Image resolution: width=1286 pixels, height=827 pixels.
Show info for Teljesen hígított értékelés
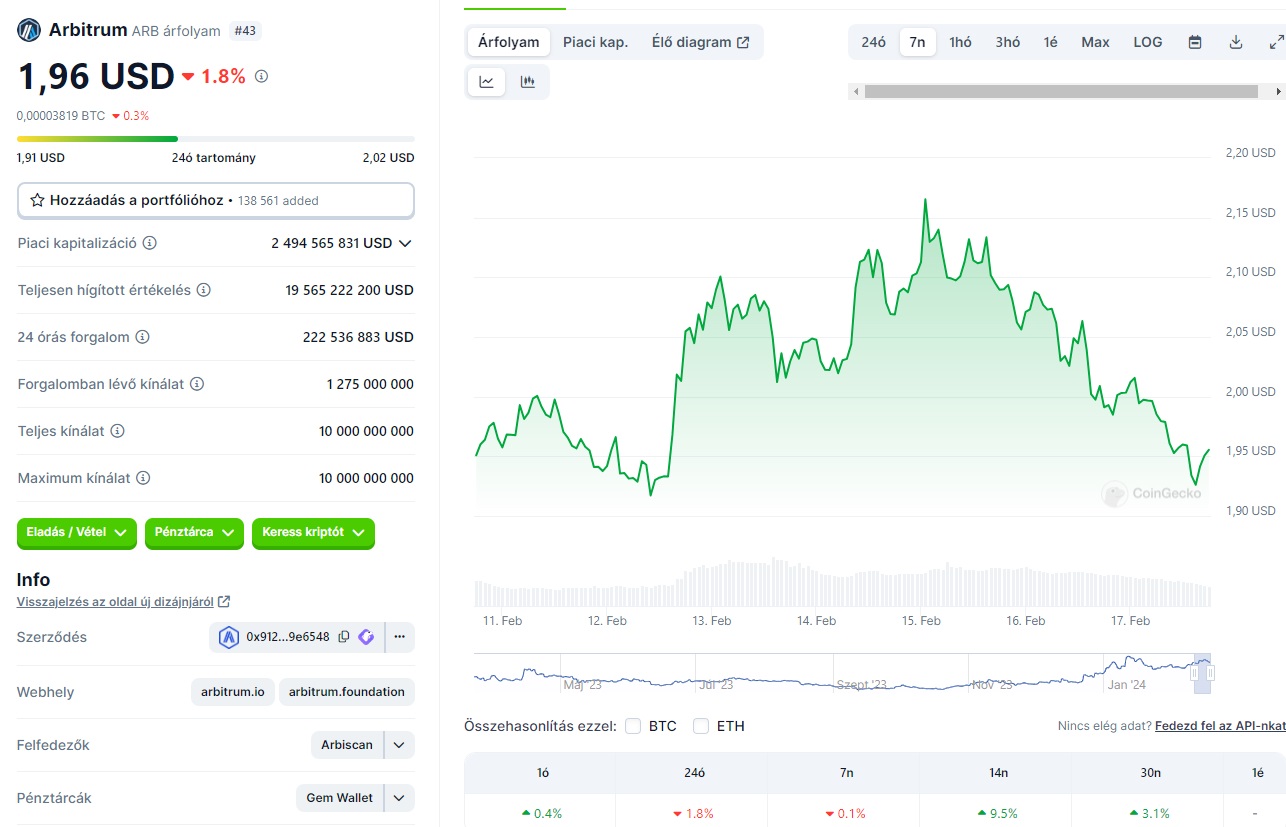point(203,290)
